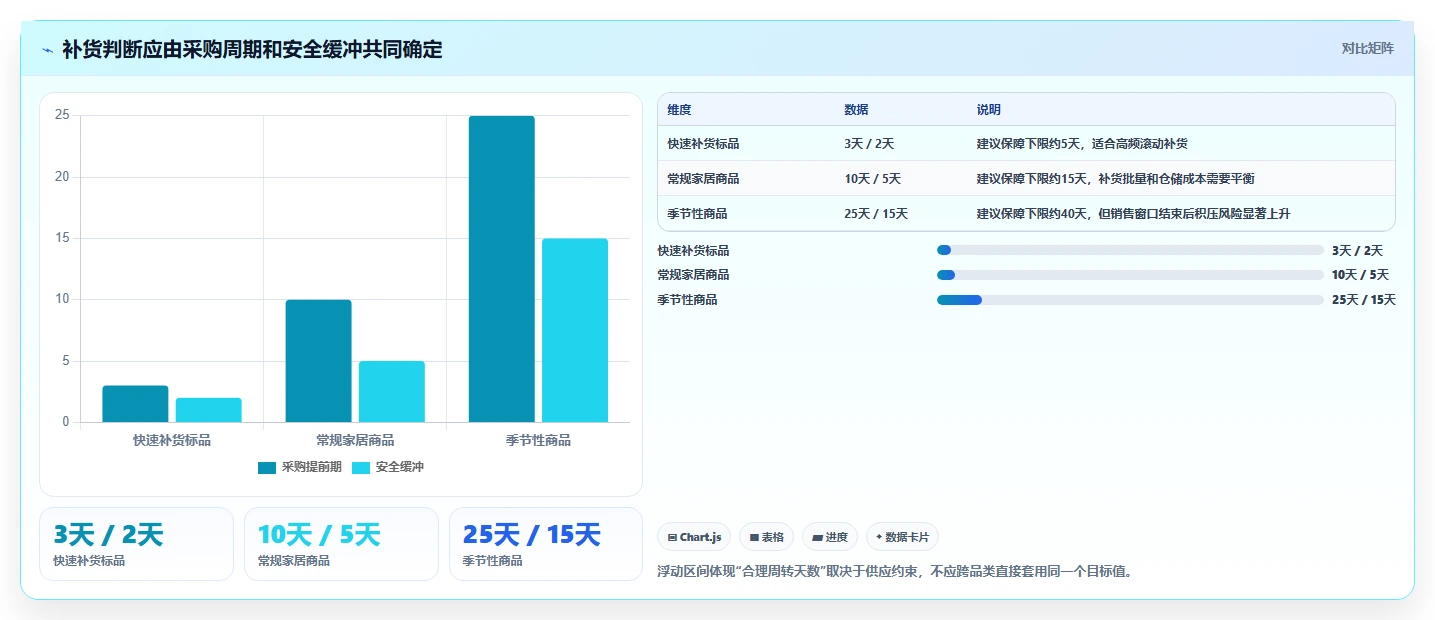Click the 3天 / 2天 progress value
The height and width of the screenshot is (620, 1435).
click(x=1357, y=251)
